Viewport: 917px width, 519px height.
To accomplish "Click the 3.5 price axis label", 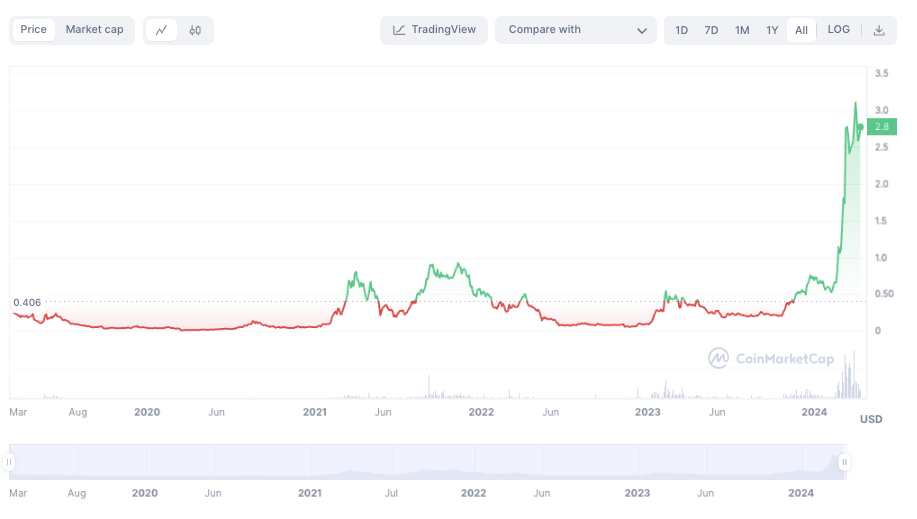I will 881,73.
